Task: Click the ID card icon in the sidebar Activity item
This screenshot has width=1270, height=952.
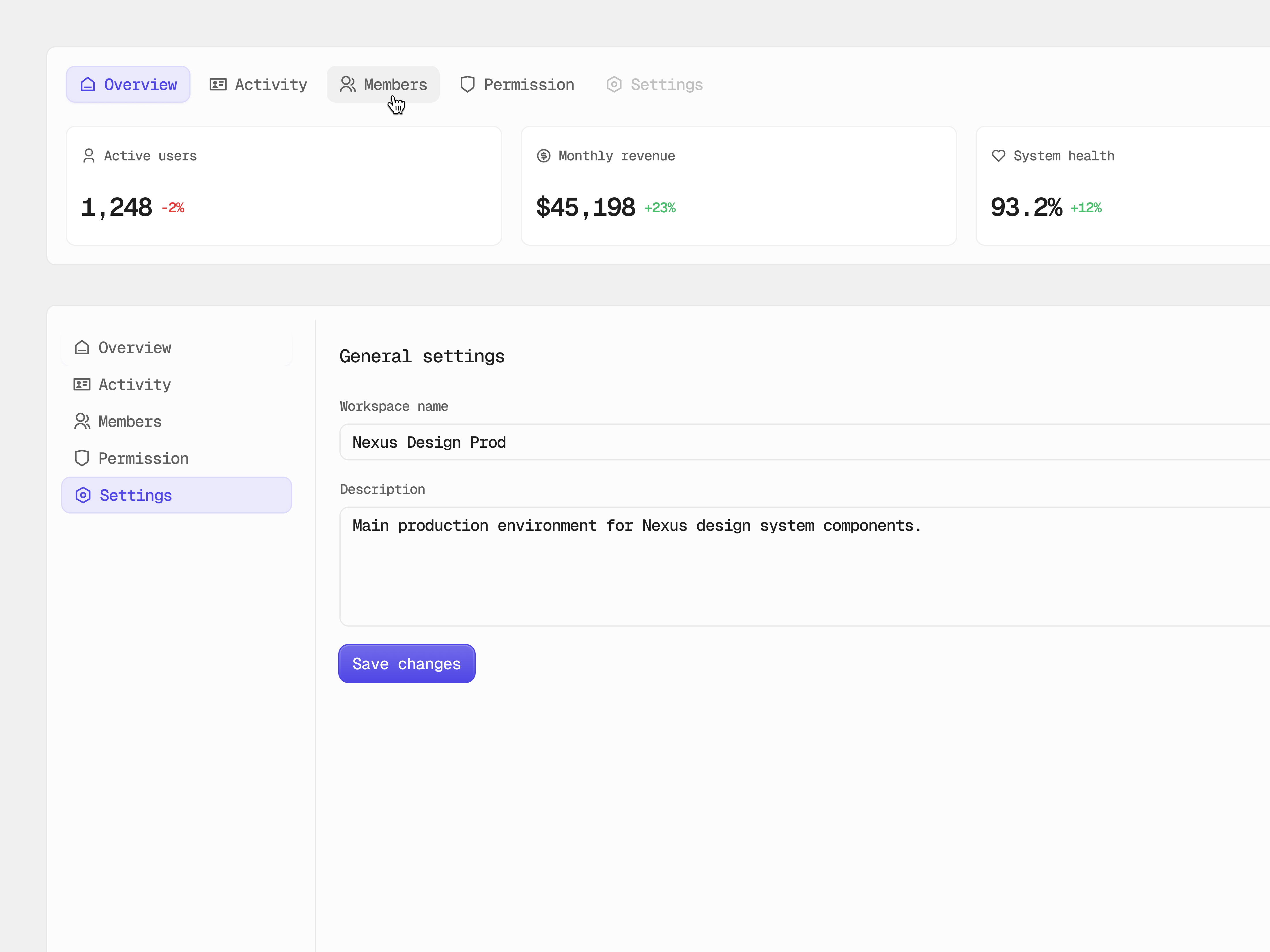Action: 82,385
